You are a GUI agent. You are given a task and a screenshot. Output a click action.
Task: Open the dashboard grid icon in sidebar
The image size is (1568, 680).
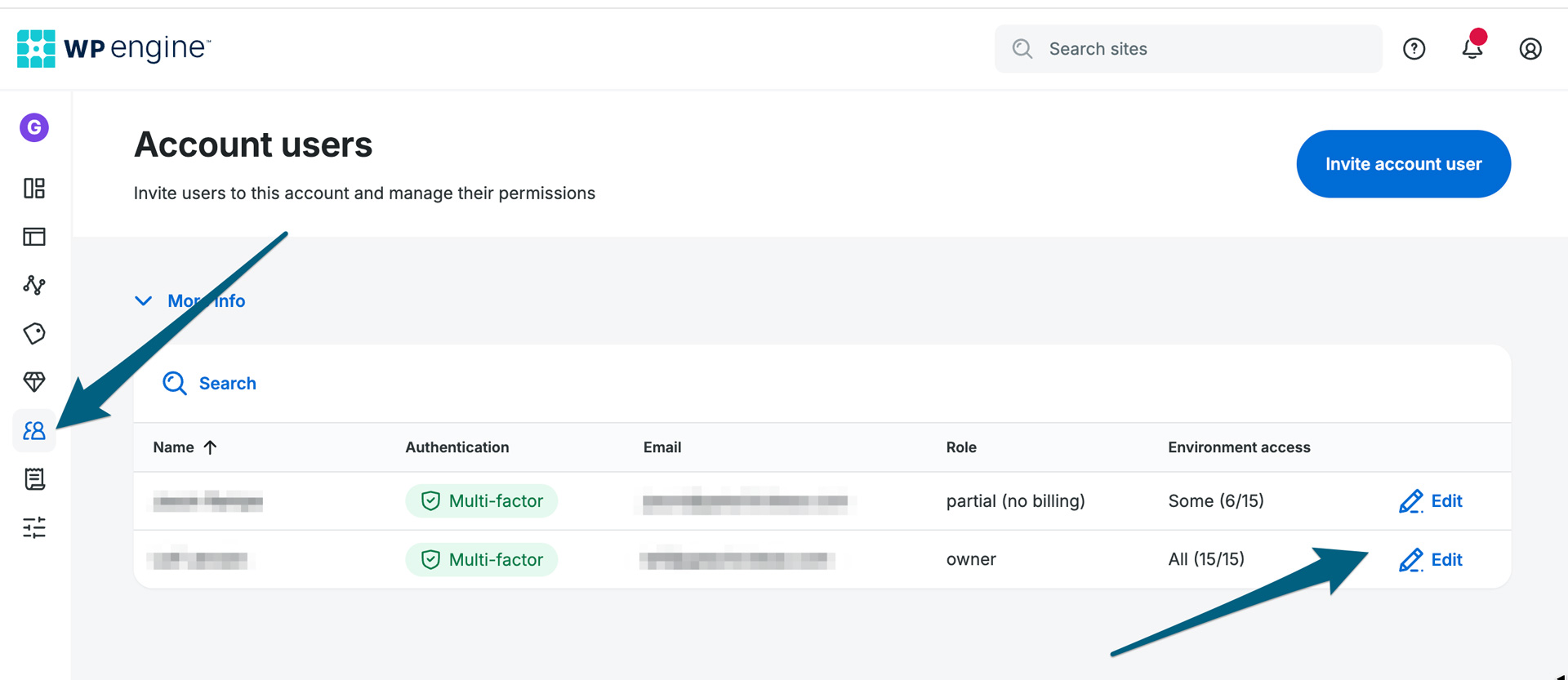pos(34,189)
